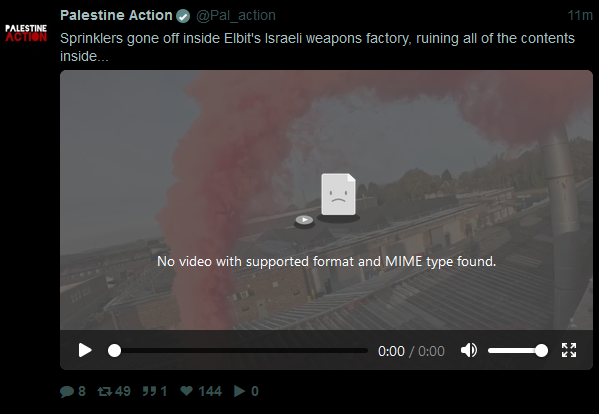599x414 pixels.
Task: Click the verified checkmark badge
Action: tap(183, 16)
